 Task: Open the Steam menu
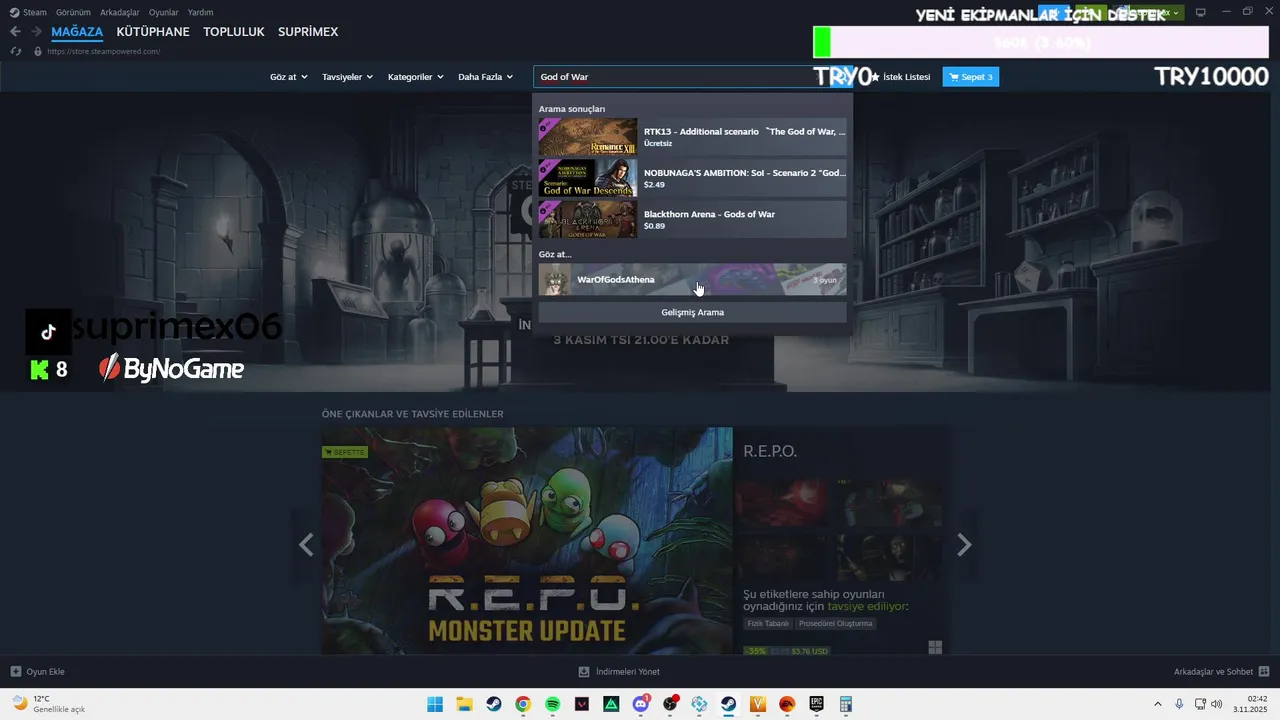coord(28,13)
